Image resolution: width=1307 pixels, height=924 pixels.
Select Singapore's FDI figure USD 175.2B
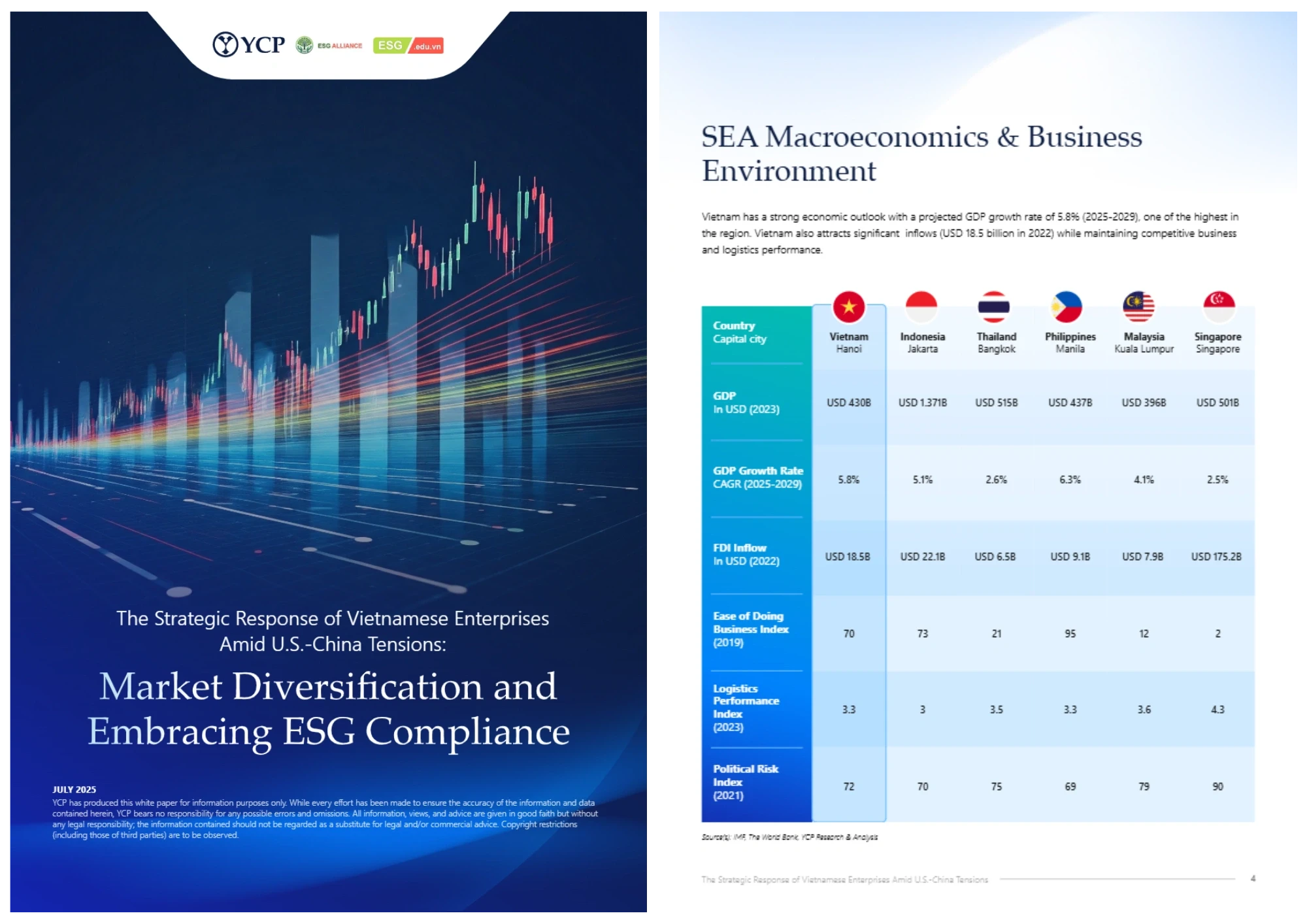coord(1216,556)
